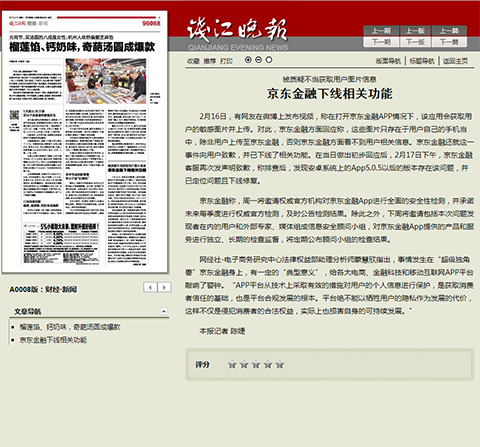Return to 返回主页 home page
The image size is (480, 447).
click(455, 61)
